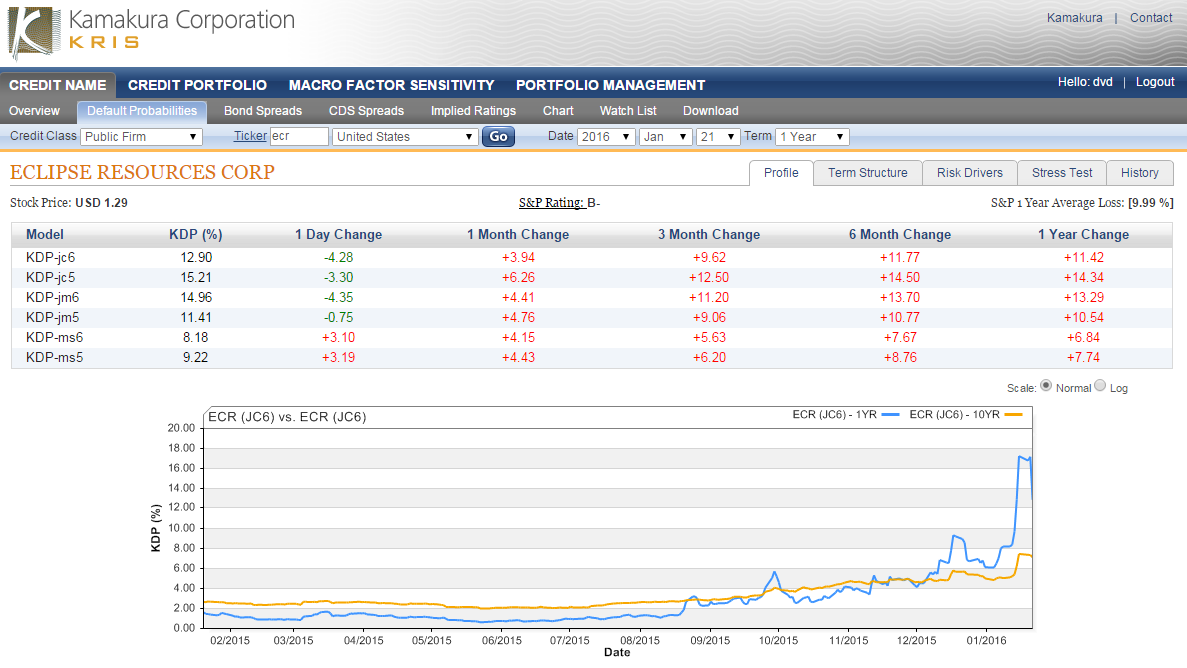Viewport: 1187px width, 668px height.
Task: Click the ECR (JC6) - 10YR legend label
Action: pyautogui.click(x=955, y=414)
